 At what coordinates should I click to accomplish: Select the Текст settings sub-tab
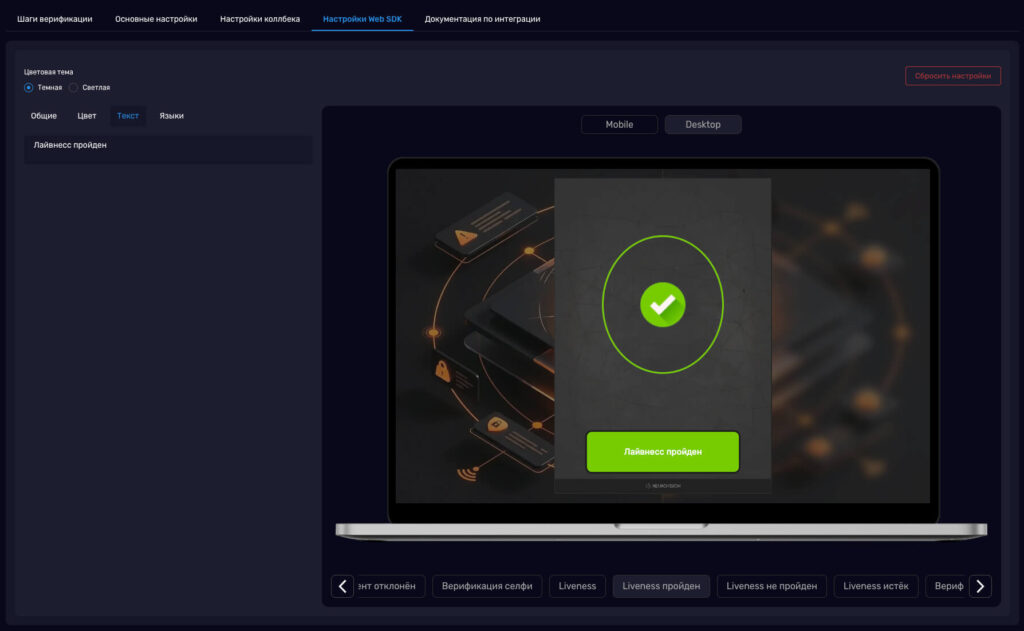(x=128, y=116)
